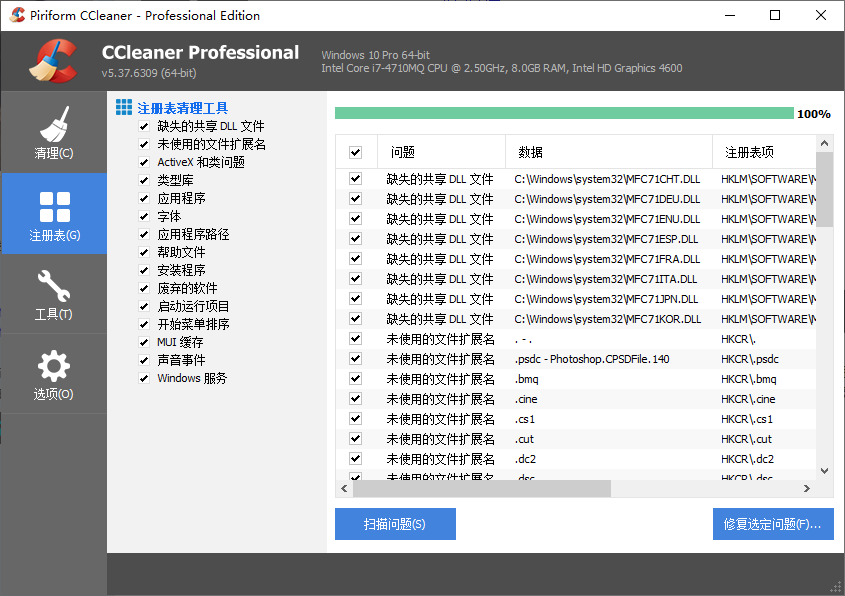Toggle 未使用的文件扩展名 option in left list

pyautogui.click(x=144, y=144)
